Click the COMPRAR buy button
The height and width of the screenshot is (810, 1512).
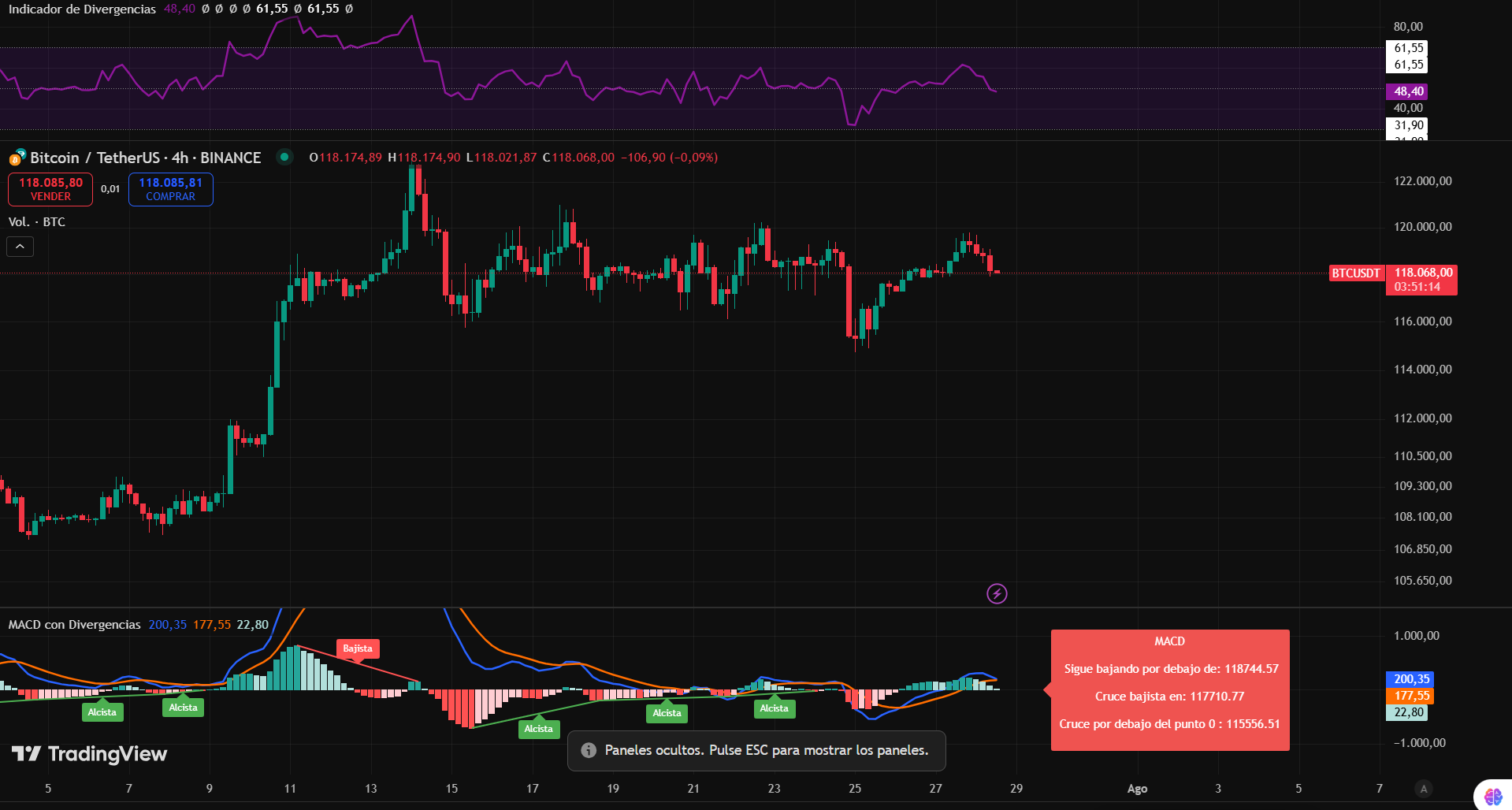coord(171,189)
